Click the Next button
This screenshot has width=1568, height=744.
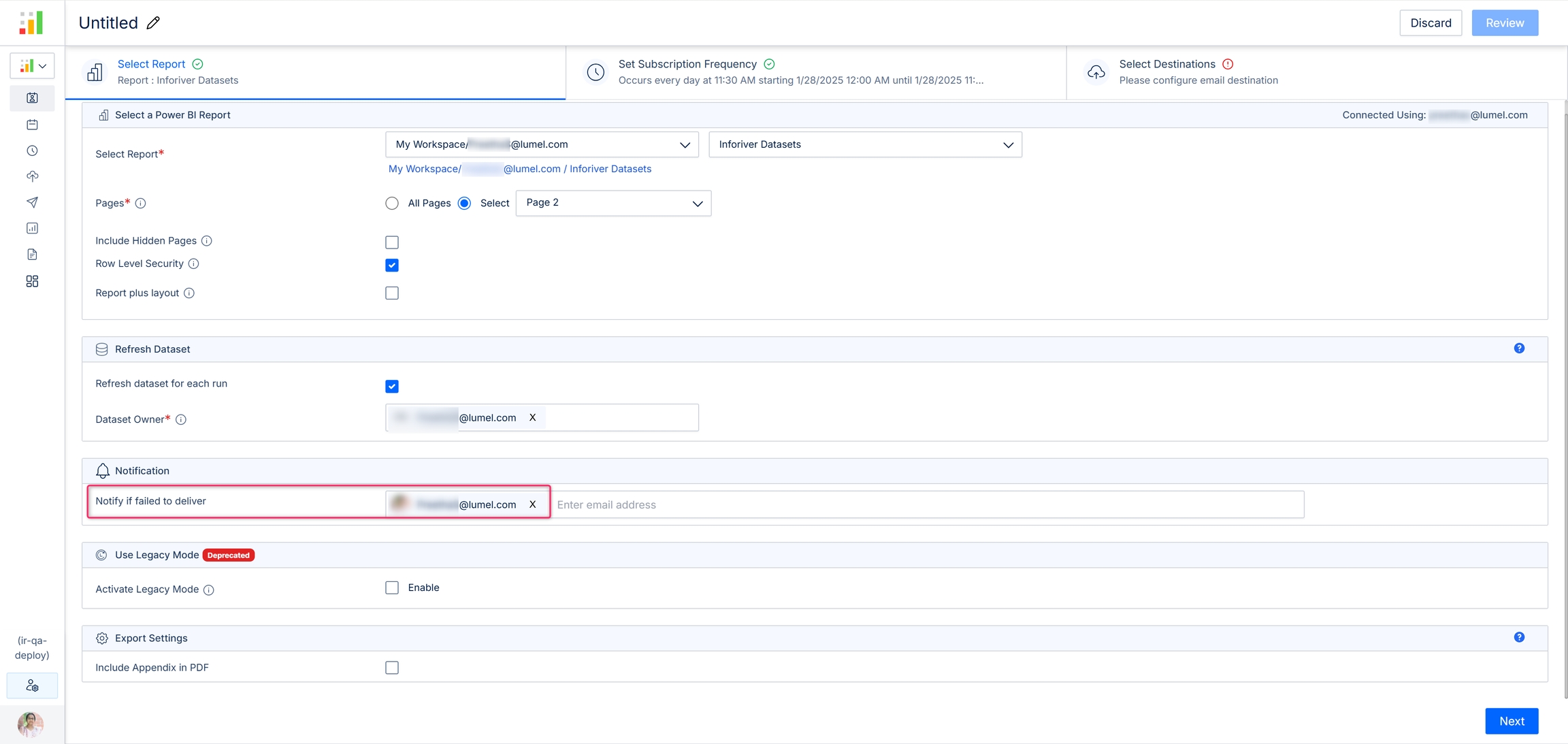1511,722
